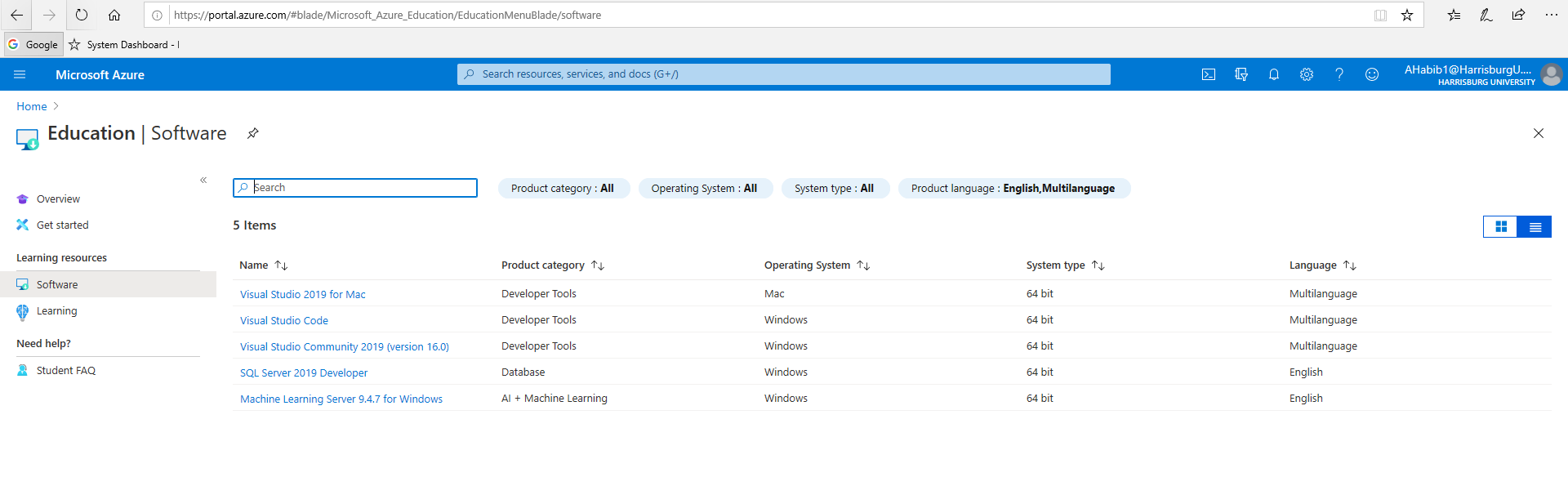The image size is (1568, 495).
Task: Click the software Search field
Action: [x=355, y=188]
